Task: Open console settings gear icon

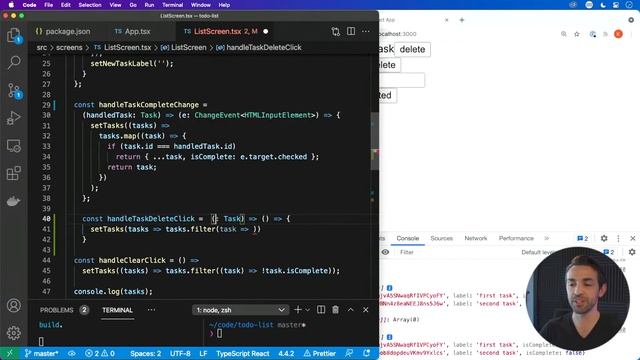Action: 632,252
